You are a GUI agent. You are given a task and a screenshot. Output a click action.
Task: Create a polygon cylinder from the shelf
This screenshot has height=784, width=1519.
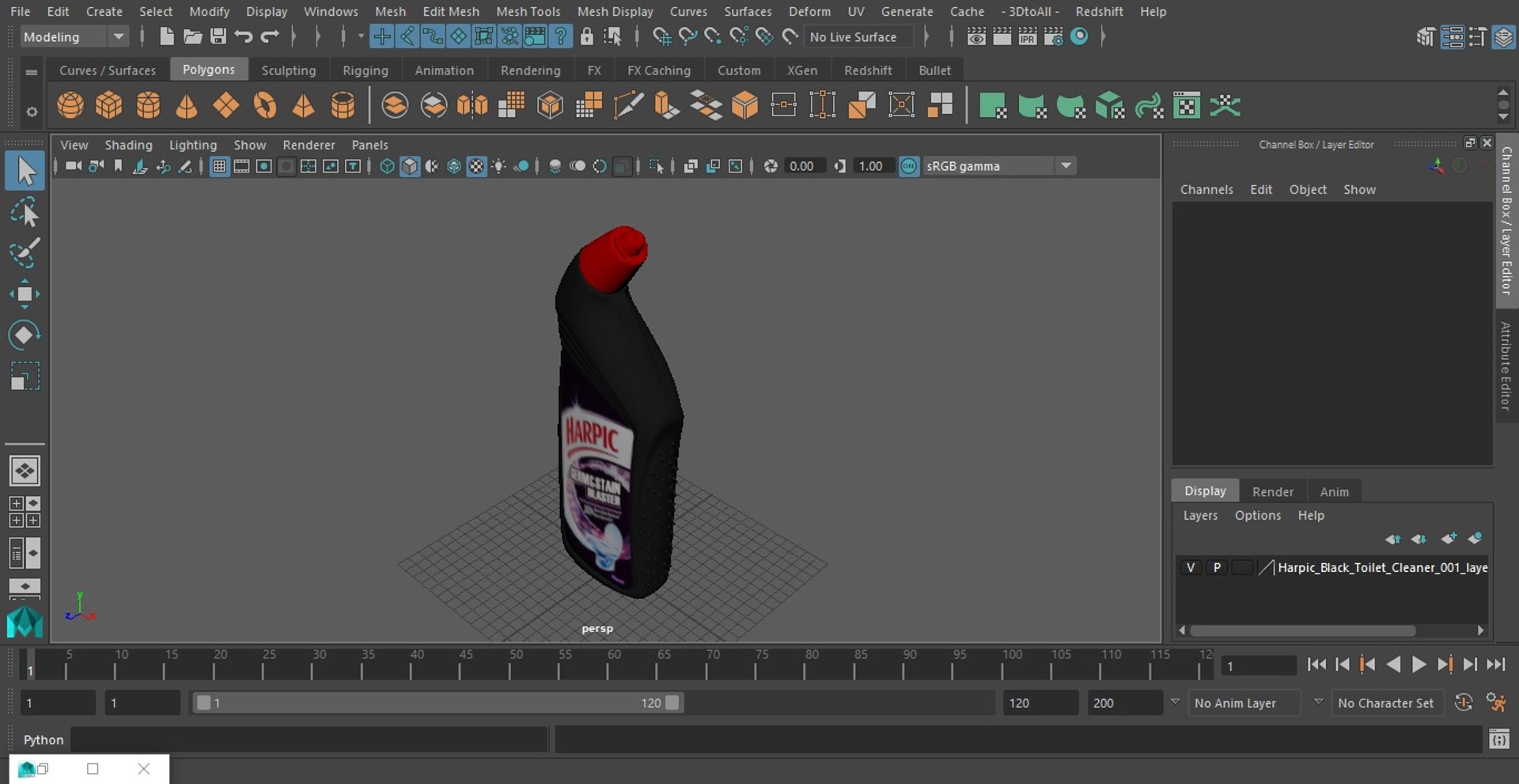pyautogui.click(x=148, y=105)
